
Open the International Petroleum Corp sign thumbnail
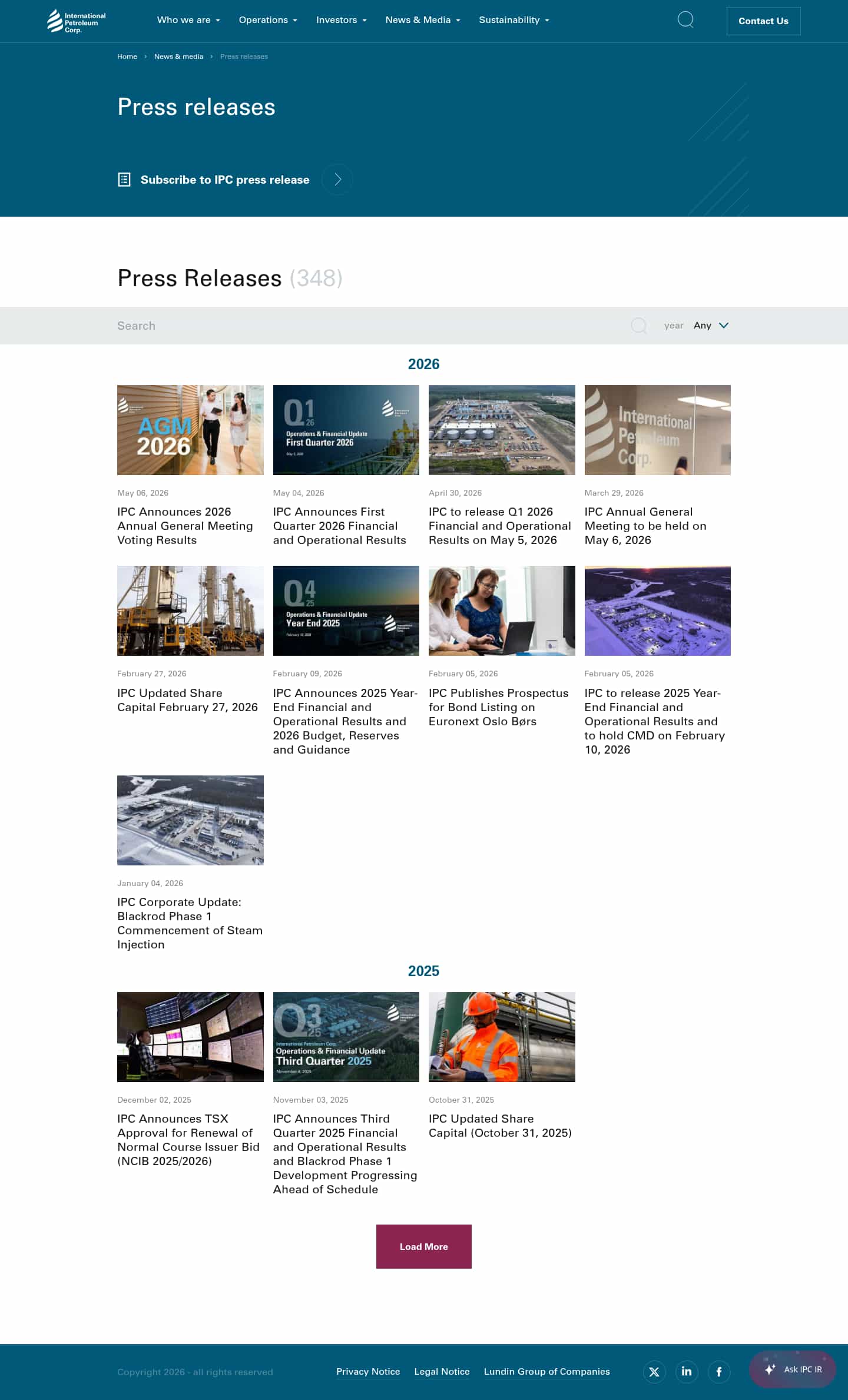(x=658, y=430)
